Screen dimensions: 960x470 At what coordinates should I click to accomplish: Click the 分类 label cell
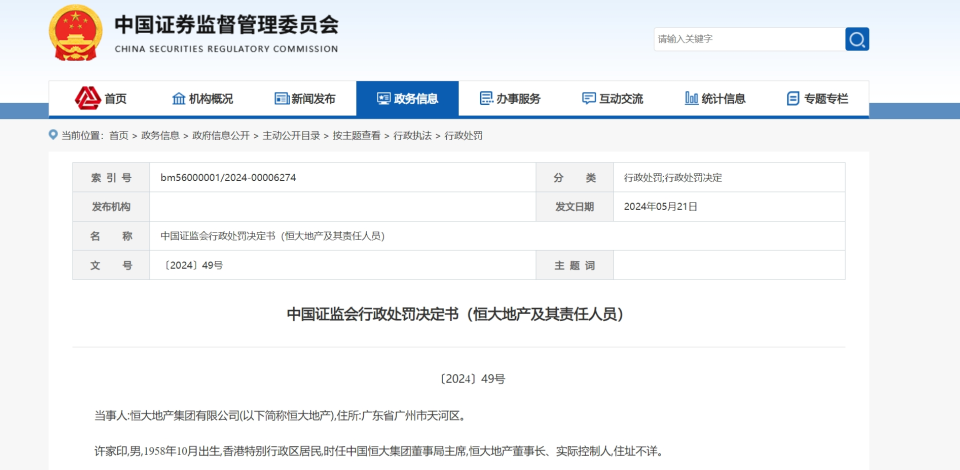pos(574,177)
